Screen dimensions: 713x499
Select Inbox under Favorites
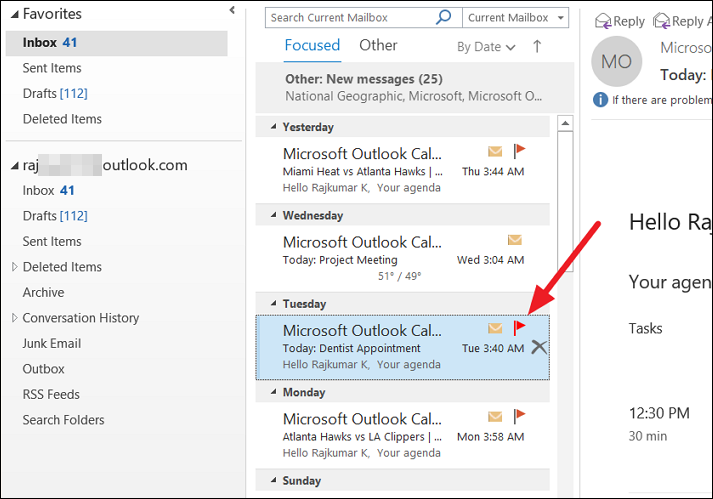[x=116, y=43]
